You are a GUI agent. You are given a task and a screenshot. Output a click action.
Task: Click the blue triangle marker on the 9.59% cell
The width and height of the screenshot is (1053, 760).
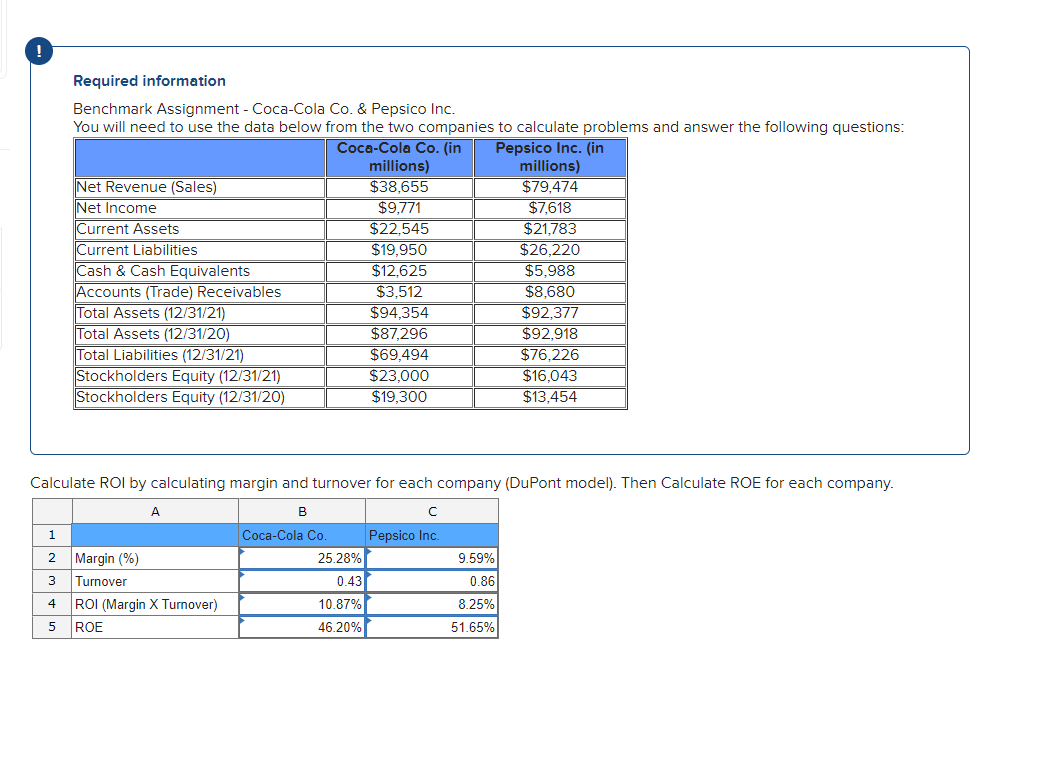368,553
